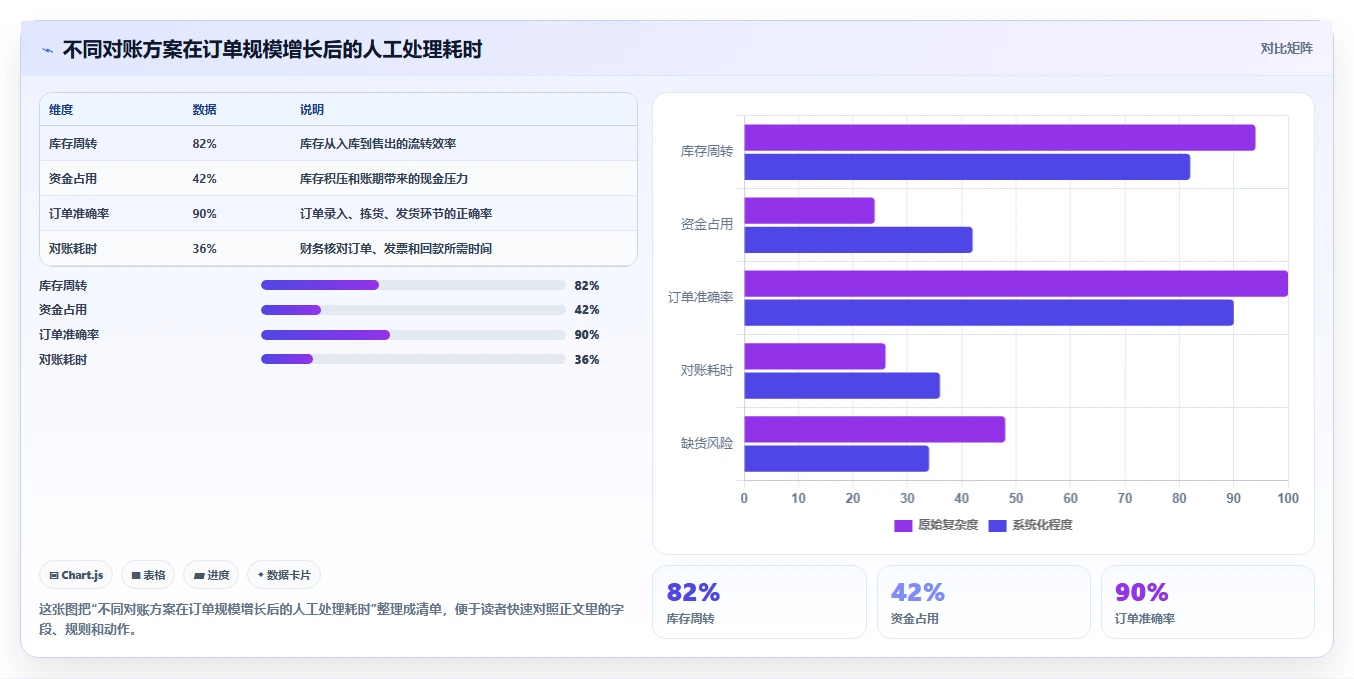Click the 50 tick on the x-axis
The width and height of the screenshot is (1354, 679).
pos(1016,498)
